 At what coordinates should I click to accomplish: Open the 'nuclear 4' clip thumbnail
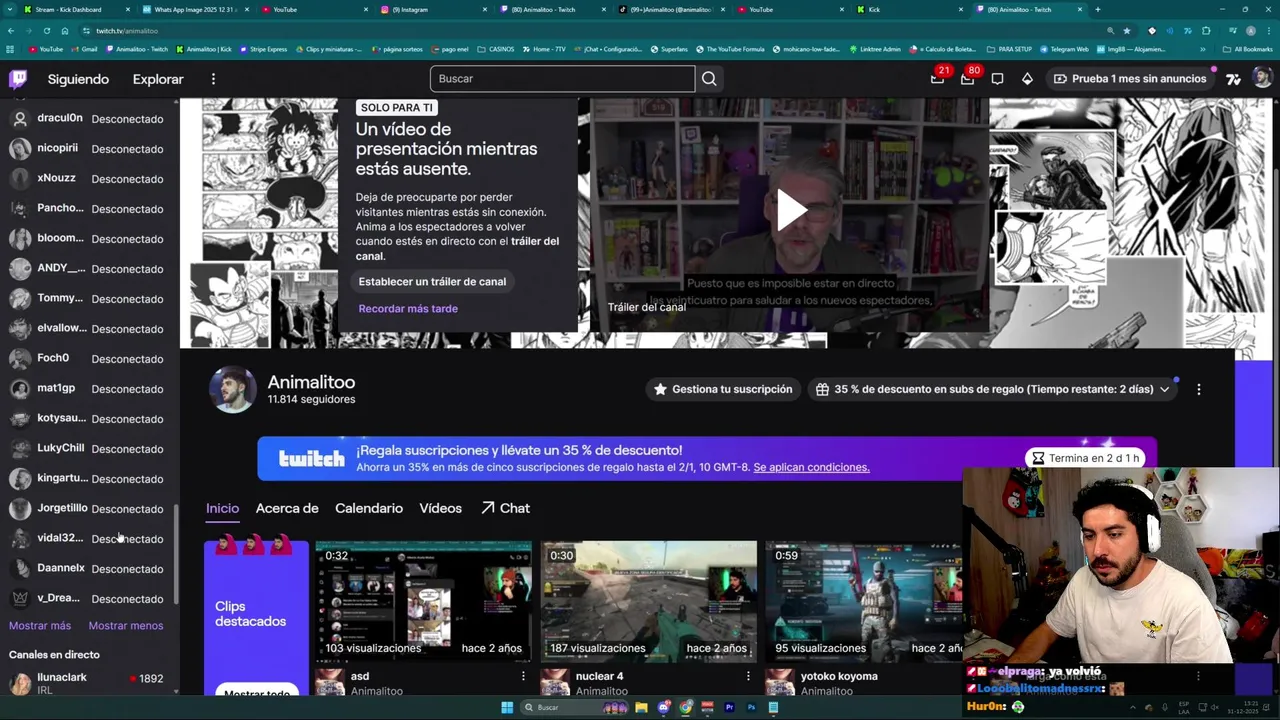coord(649,601)
